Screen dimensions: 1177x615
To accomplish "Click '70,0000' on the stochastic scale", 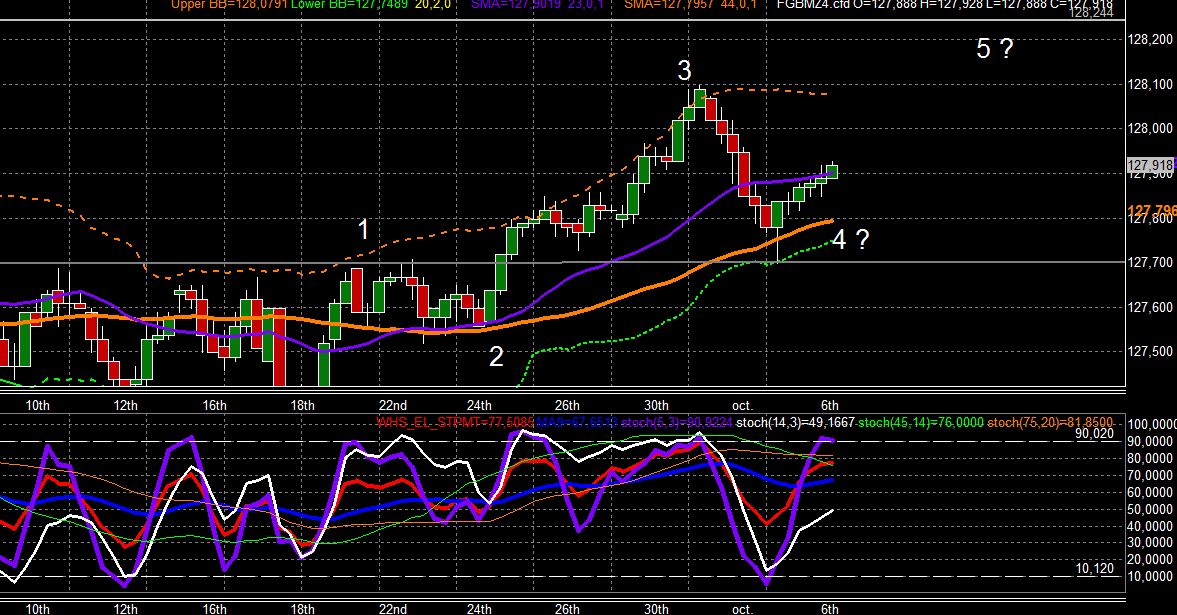I will (x=1151, y=475).
